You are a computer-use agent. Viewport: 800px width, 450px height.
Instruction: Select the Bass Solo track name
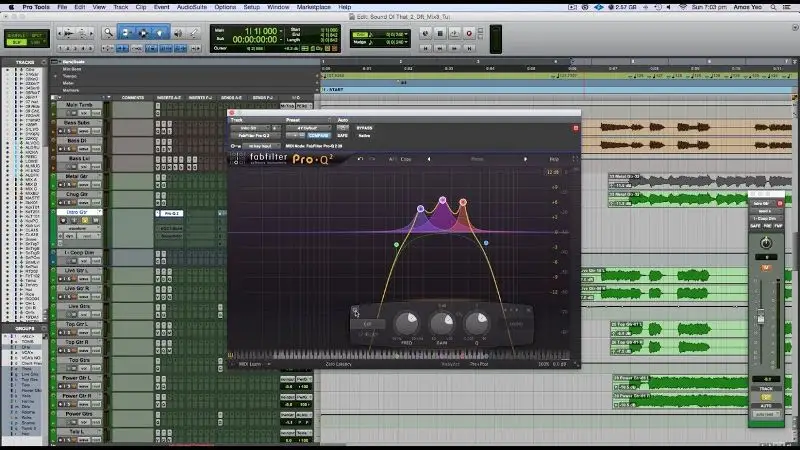[x=79, y=123]
